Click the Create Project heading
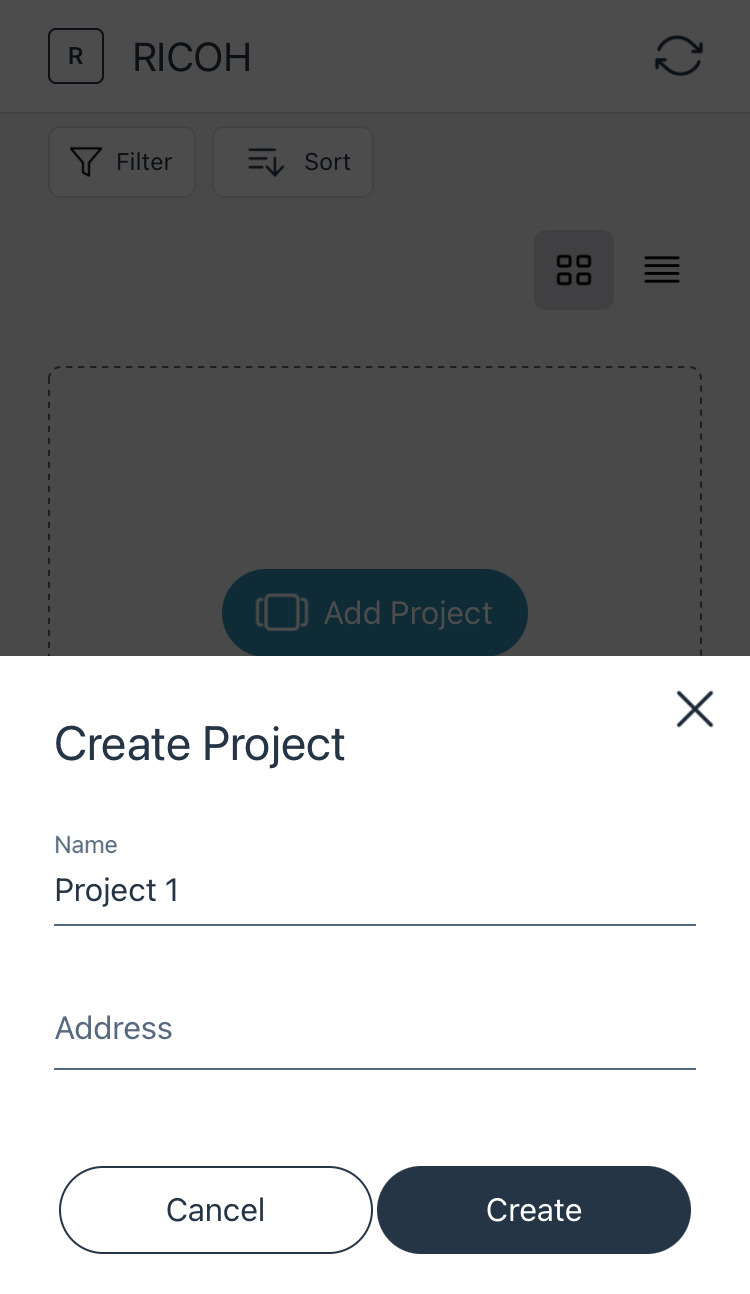Screen dimensions: 750x1294 (x=200, y=744)
